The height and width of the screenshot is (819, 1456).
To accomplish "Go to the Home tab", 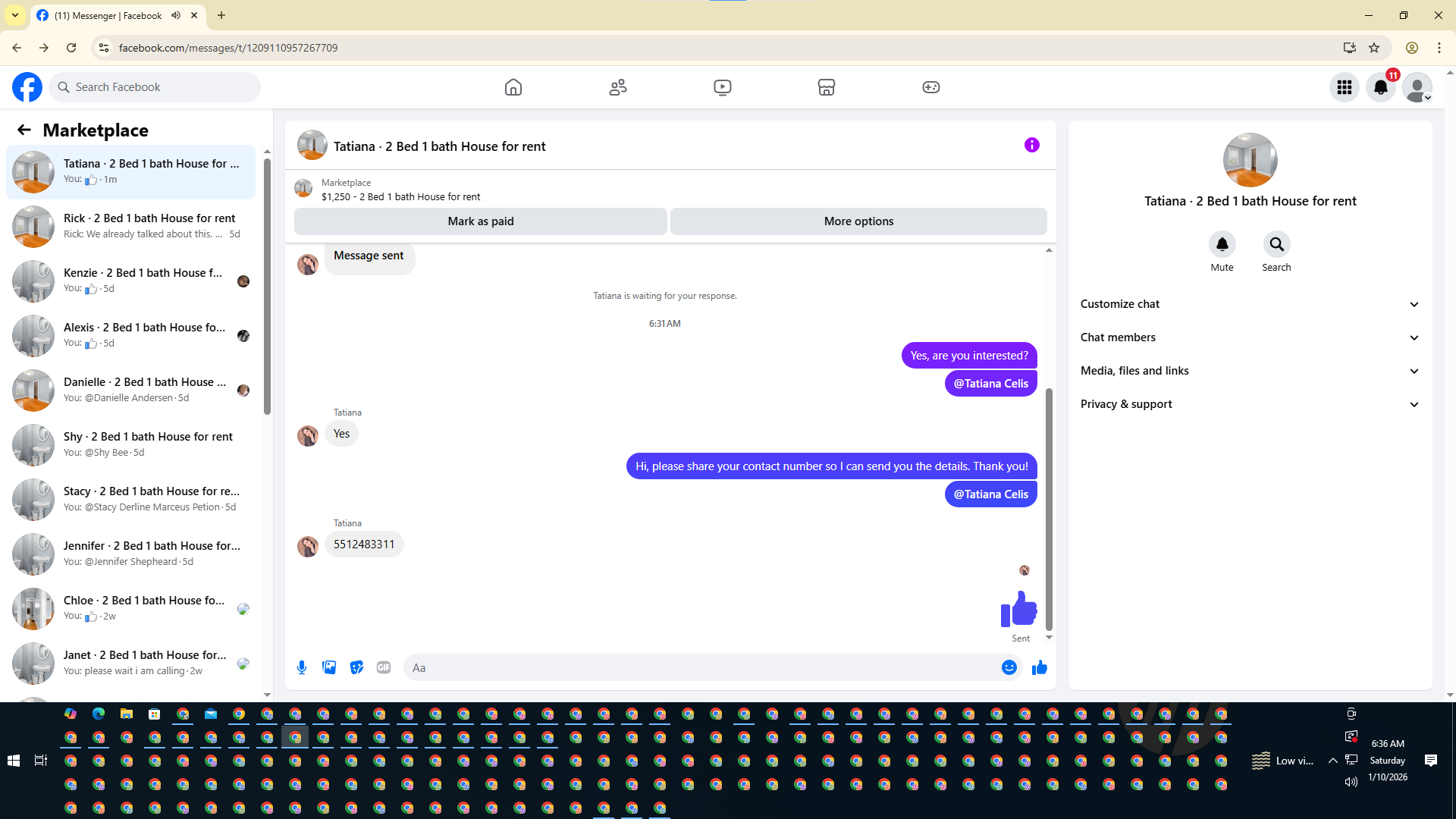I will click(x=513, y=87).
